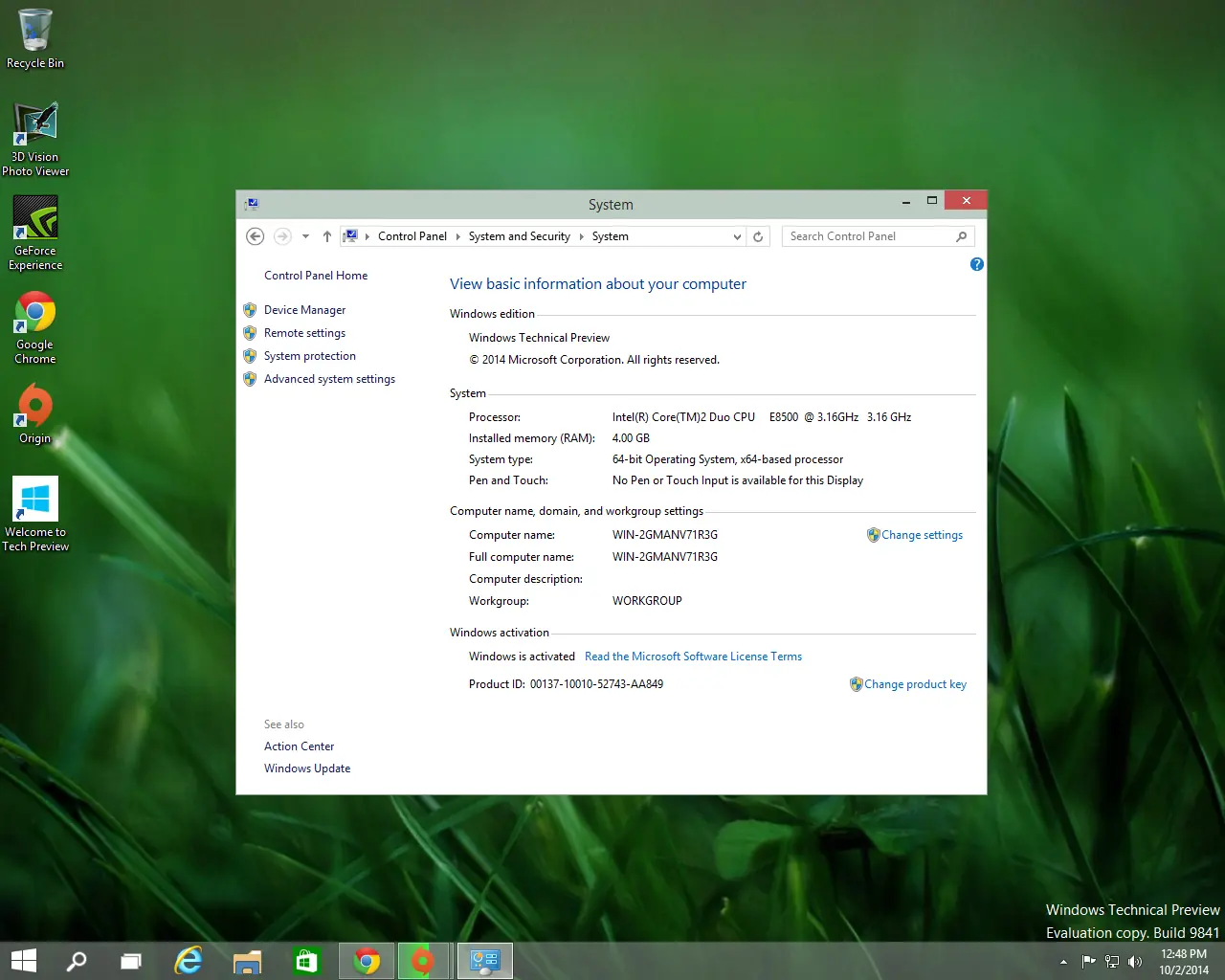Open Task View on taskbar
The image size is (1225, 980).
131,961
